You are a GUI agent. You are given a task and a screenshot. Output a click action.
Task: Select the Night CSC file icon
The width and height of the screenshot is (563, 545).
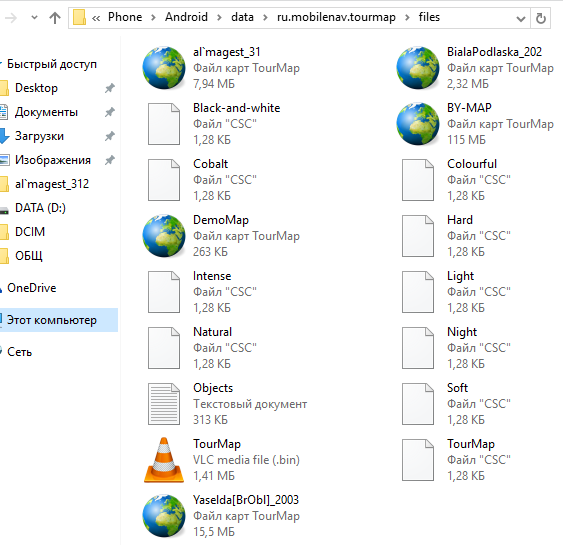418,348
